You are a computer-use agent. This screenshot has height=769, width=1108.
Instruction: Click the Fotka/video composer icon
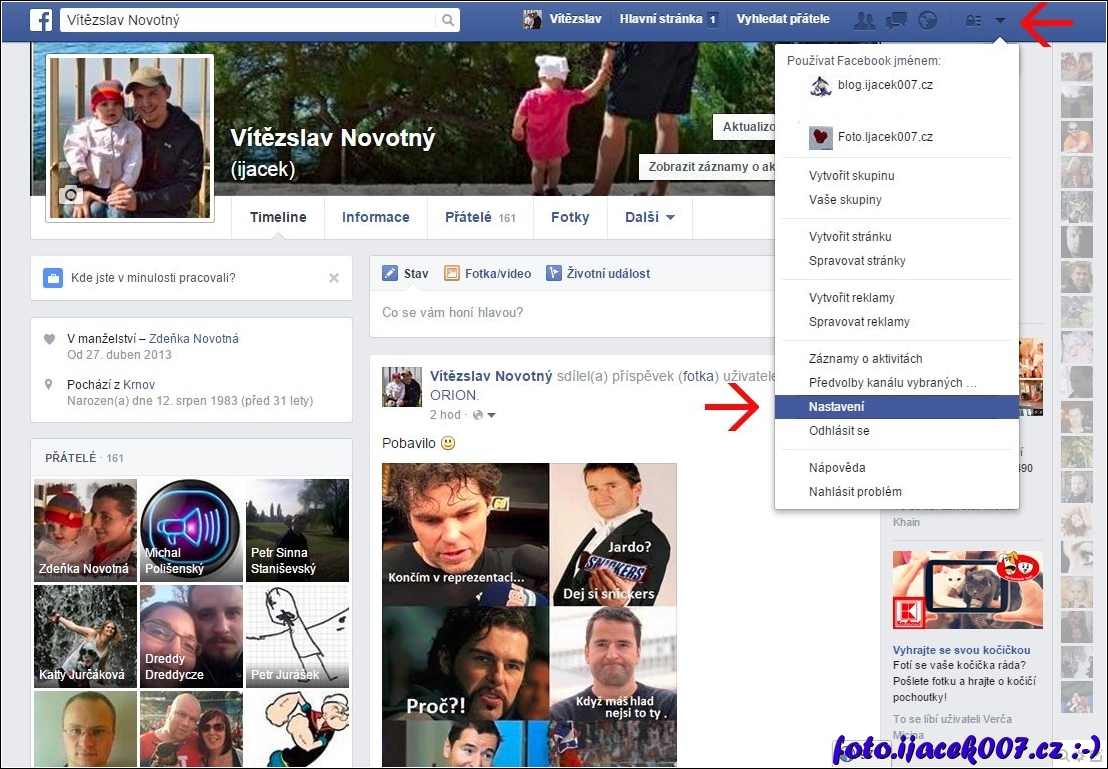pos(452,273)
